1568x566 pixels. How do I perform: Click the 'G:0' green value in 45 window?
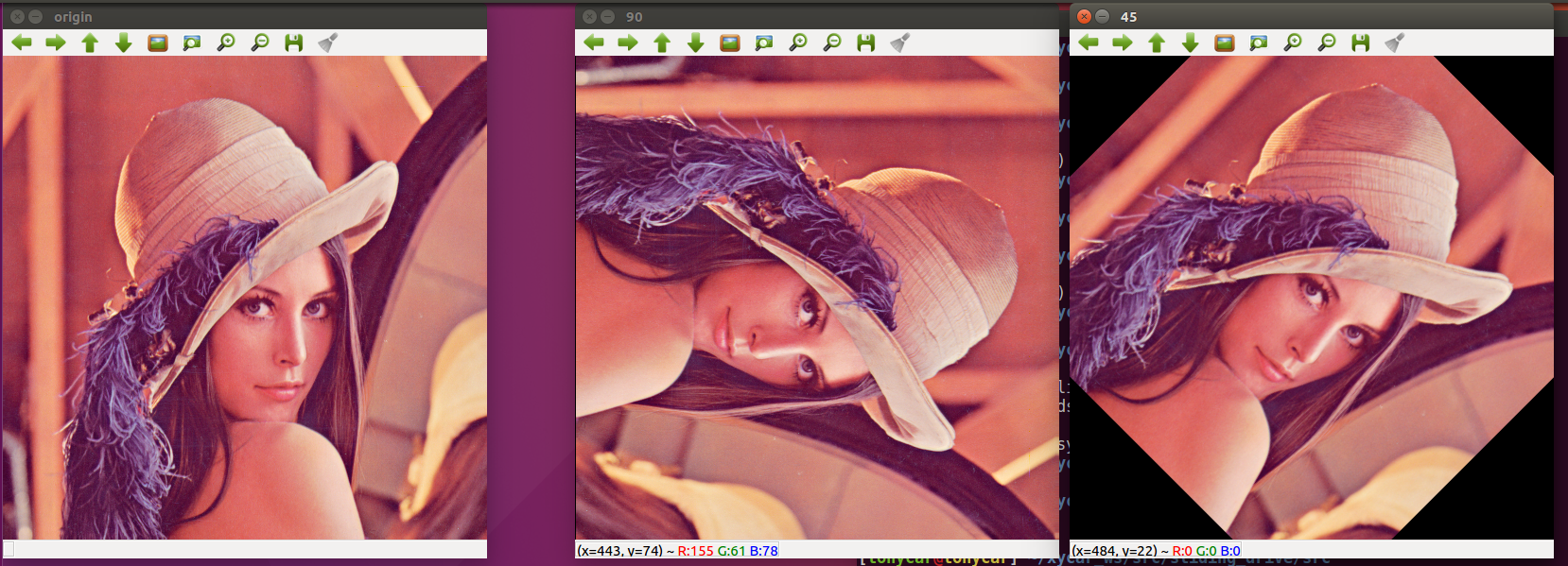click(x=1207, y=551)
